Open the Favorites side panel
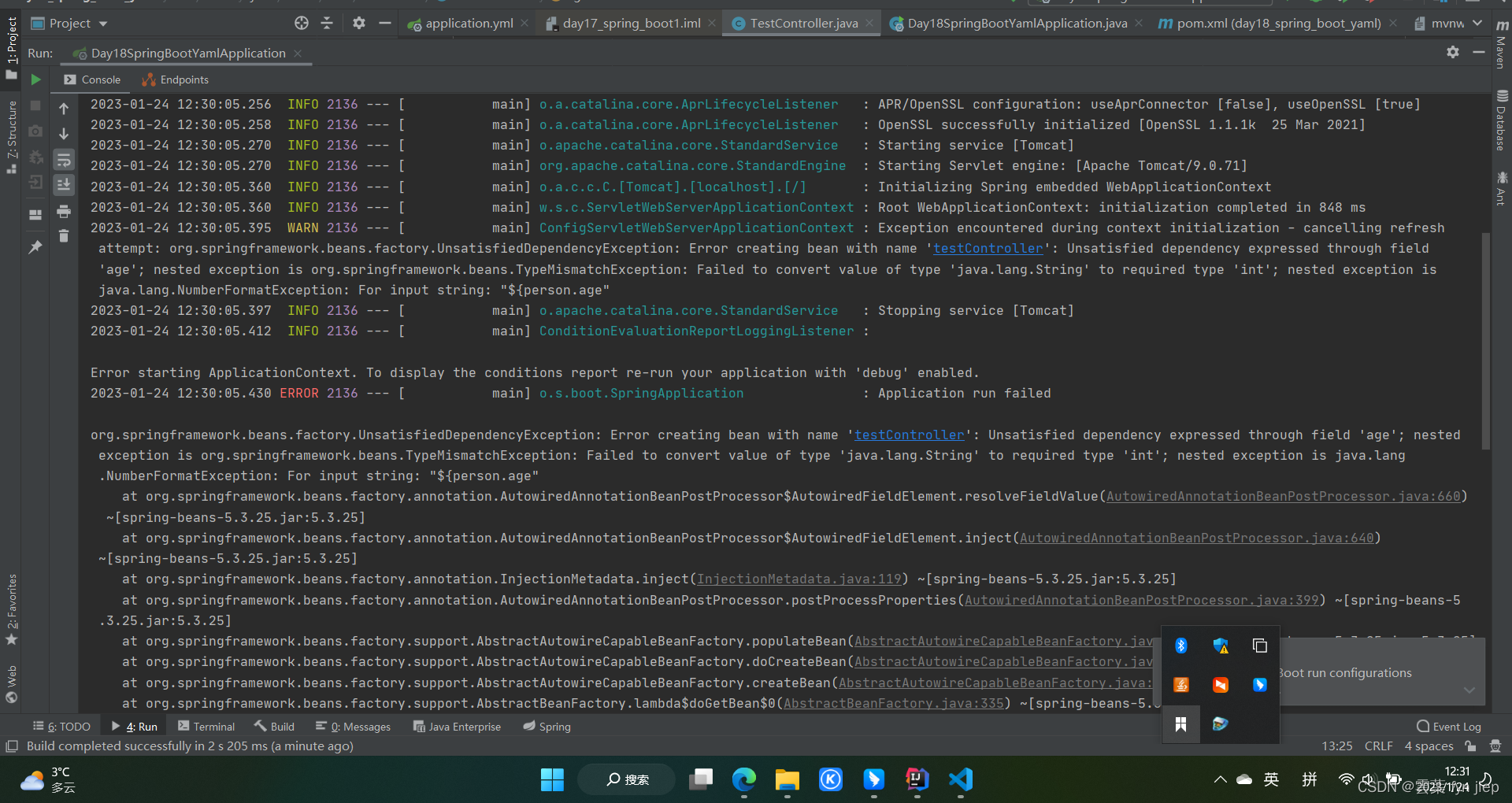This screenshot has width=1512, height=803. pos(12,610)
